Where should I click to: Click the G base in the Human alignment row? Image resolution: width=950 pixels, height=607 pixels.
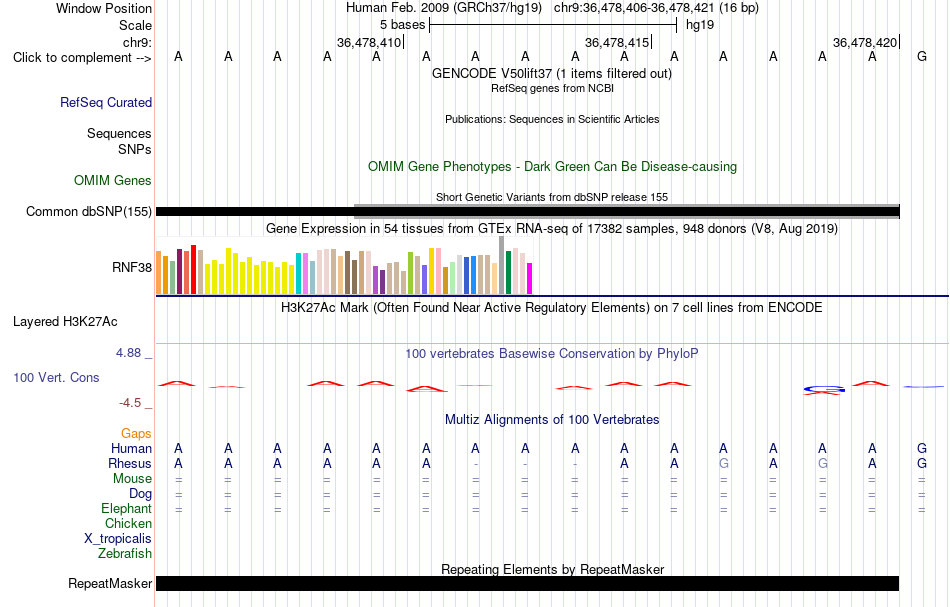tap(922, 448)
